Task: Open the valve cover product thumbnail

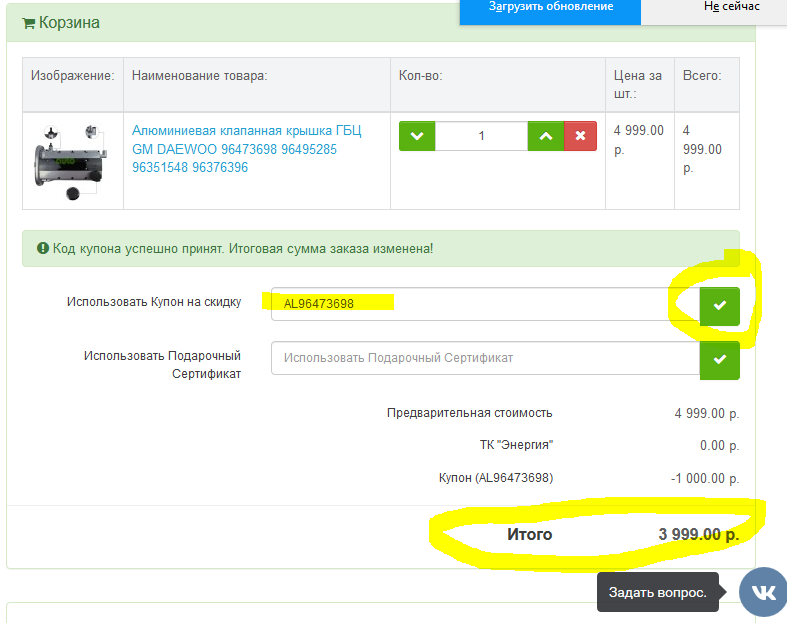Action: [70, 162]
